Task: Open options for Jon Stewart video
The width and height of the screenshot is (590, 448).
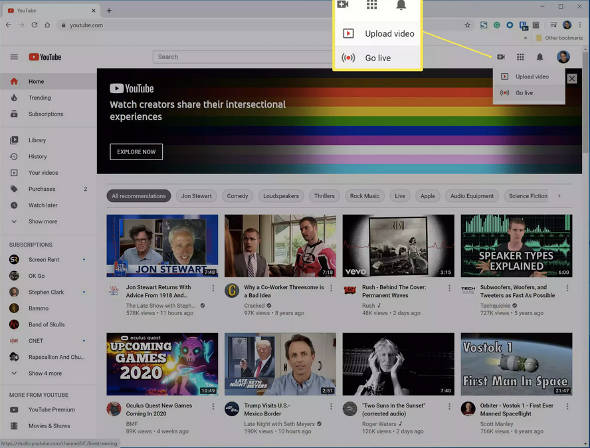Action: click(213, 288)
